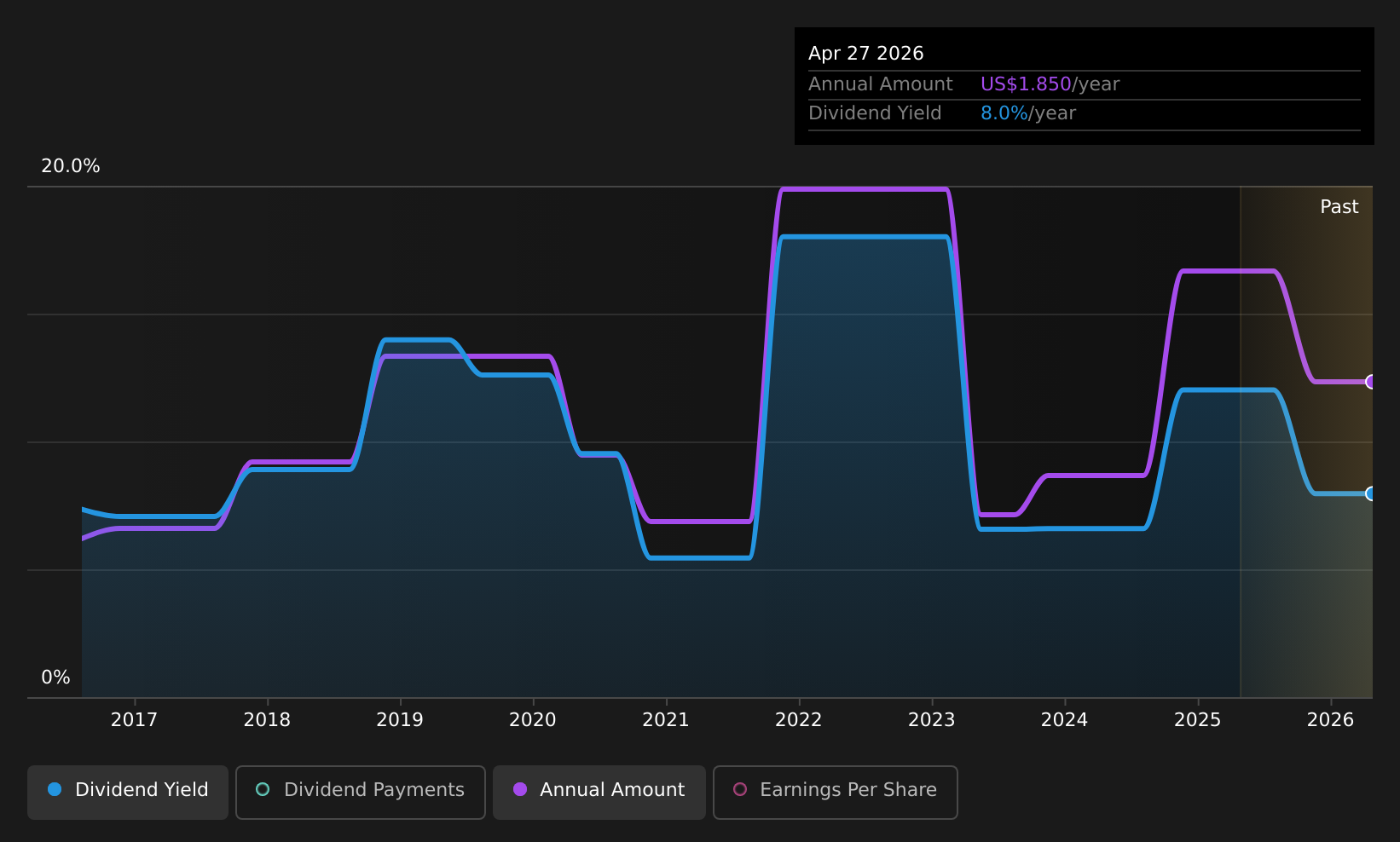
Task: Toggle the Dividend Yield series
Action: (128, 792)
